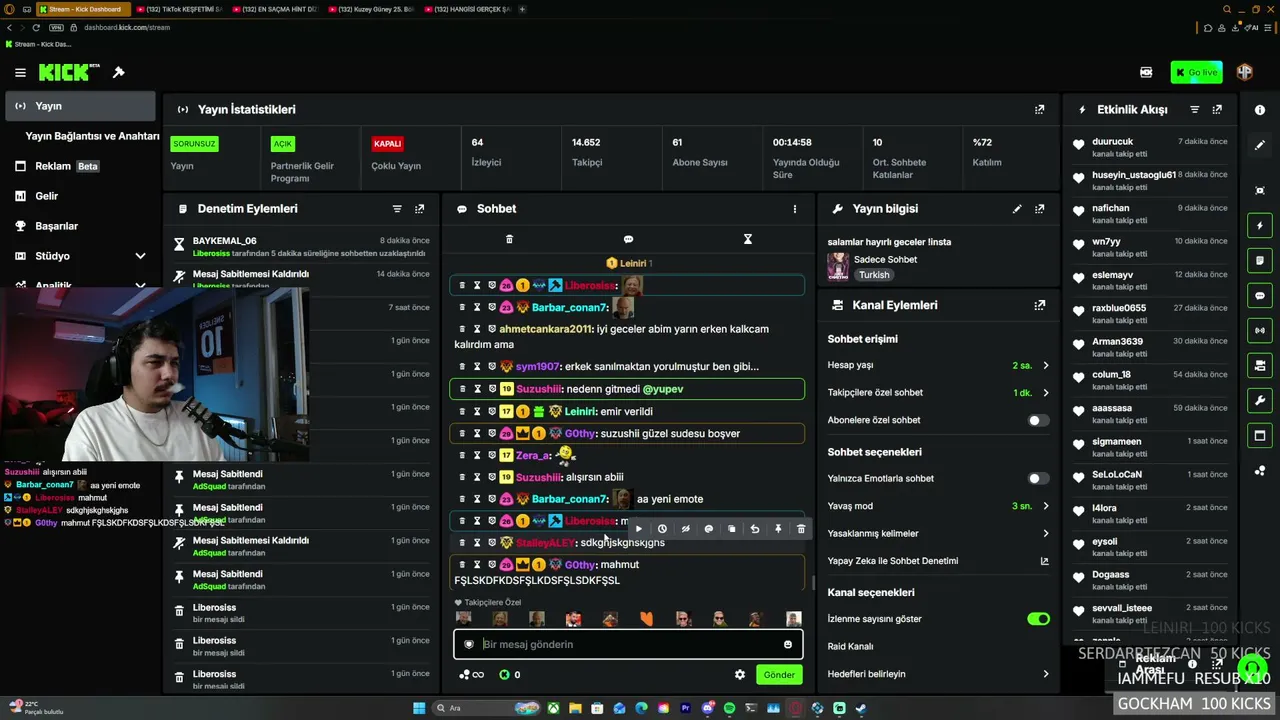The width and height of the screenshot is (1280, 720).
Task: Open duurucuk follower entry in activity feed
Action: coord(1150,147)
